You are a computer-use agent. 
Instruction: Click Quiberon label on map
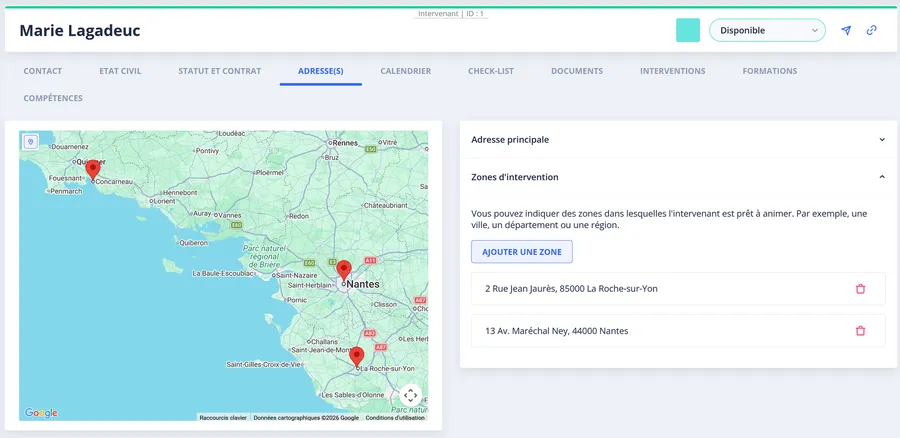pyautogui.click(x=193, y=243)
